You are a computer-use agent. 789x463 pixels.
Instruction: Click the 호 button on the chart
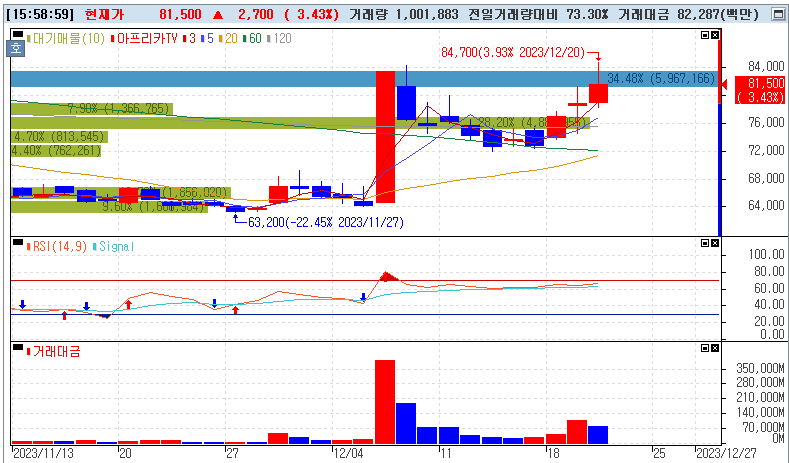tap(16, 48)
